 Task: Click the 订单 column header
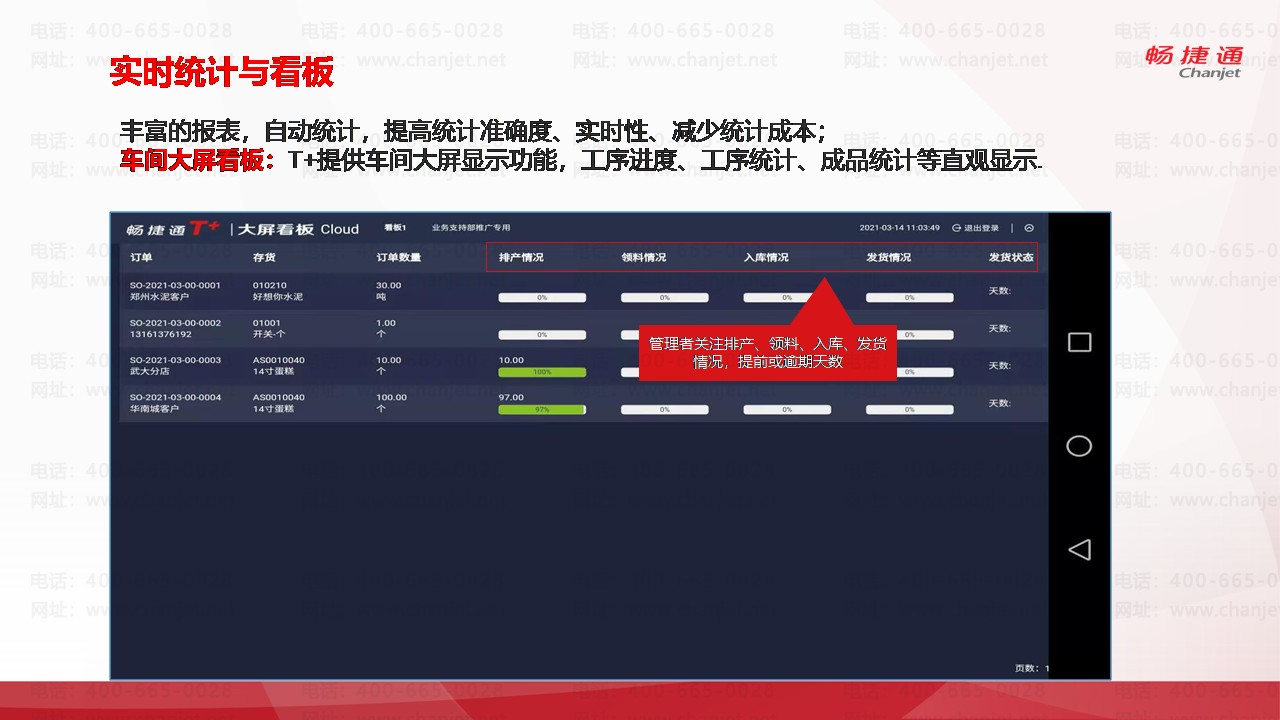(x=141, y=258)
